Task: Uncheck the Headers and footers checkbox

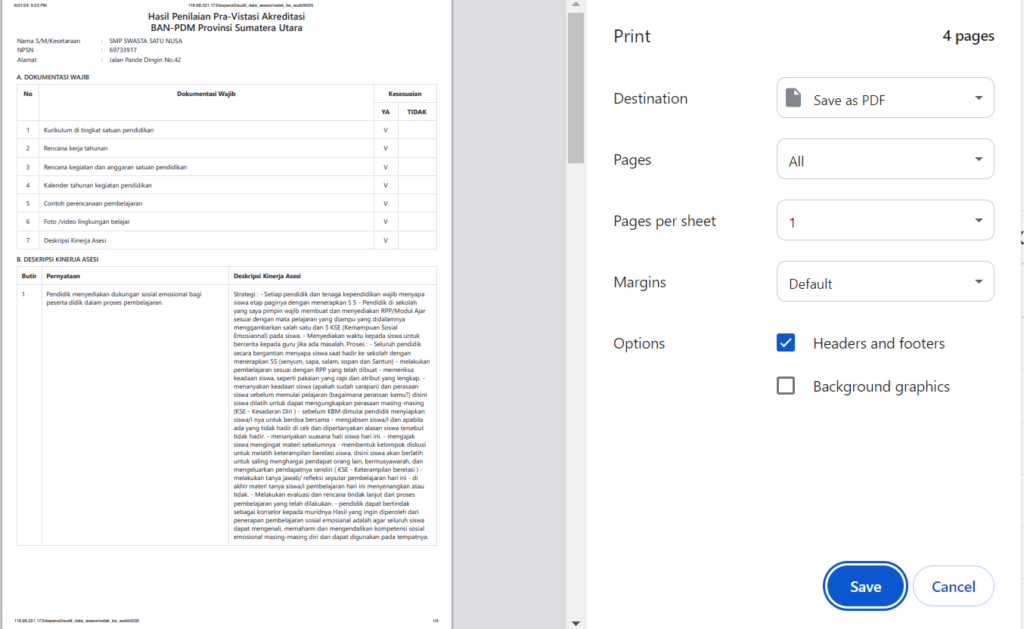Action: (786, 343)
